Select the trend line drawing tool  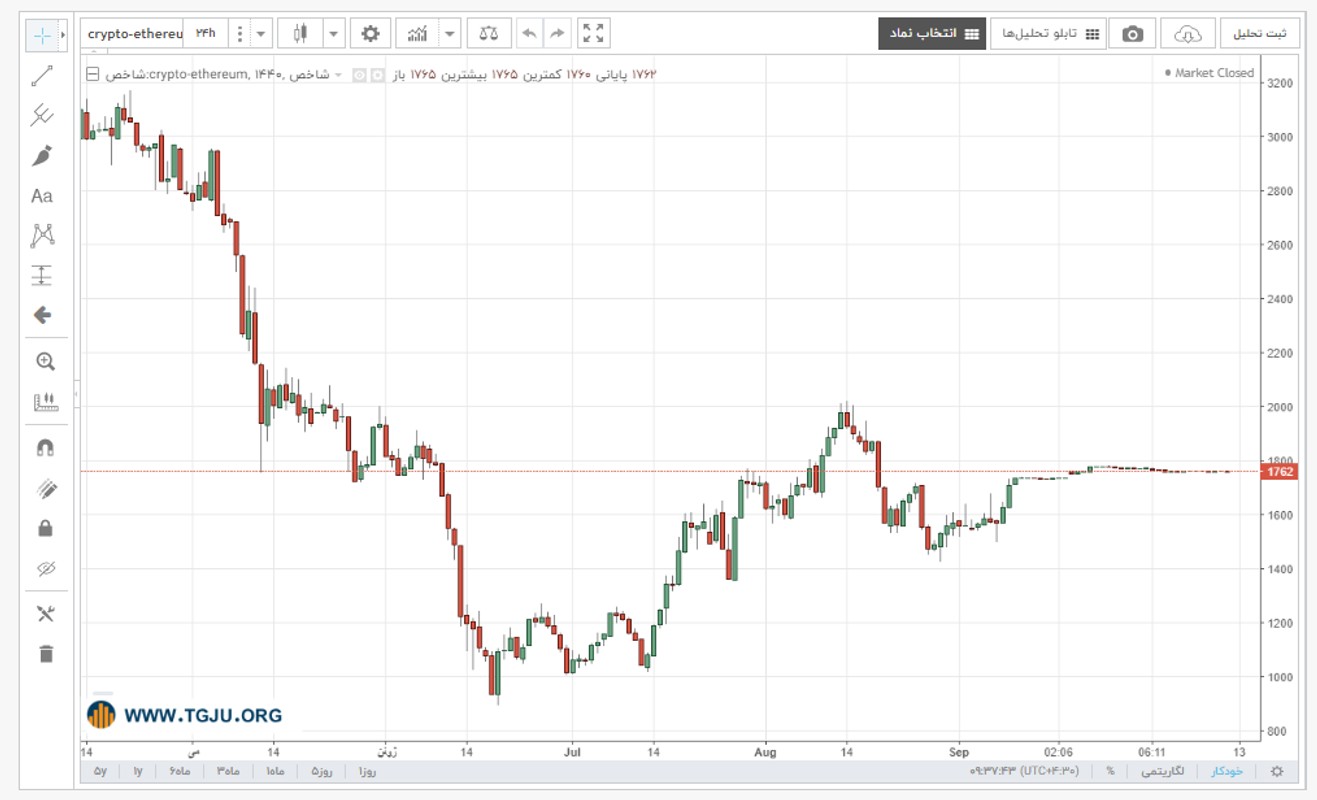coord(42,75)
